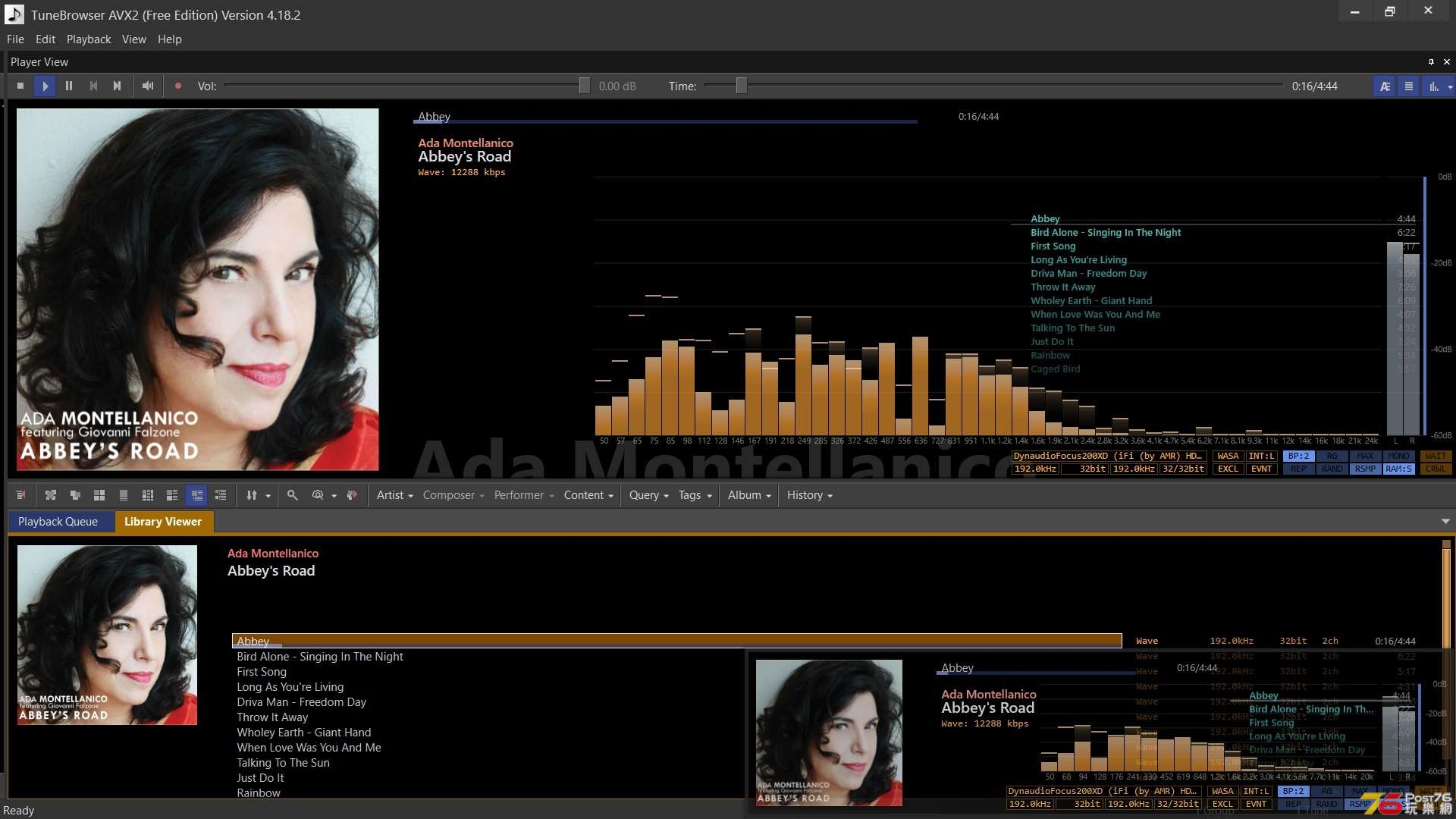1456x819 pixels.
Task: Click the INT:L label in main Player View
Action: click(1261, 457)
